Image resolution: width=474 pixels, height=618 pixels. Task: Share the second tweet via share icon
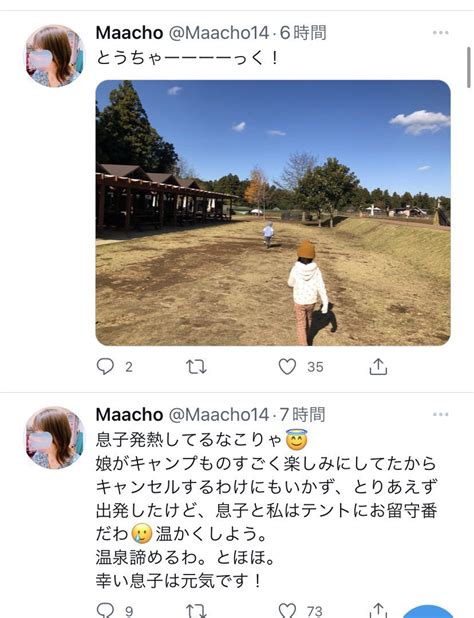click(378, 610)
